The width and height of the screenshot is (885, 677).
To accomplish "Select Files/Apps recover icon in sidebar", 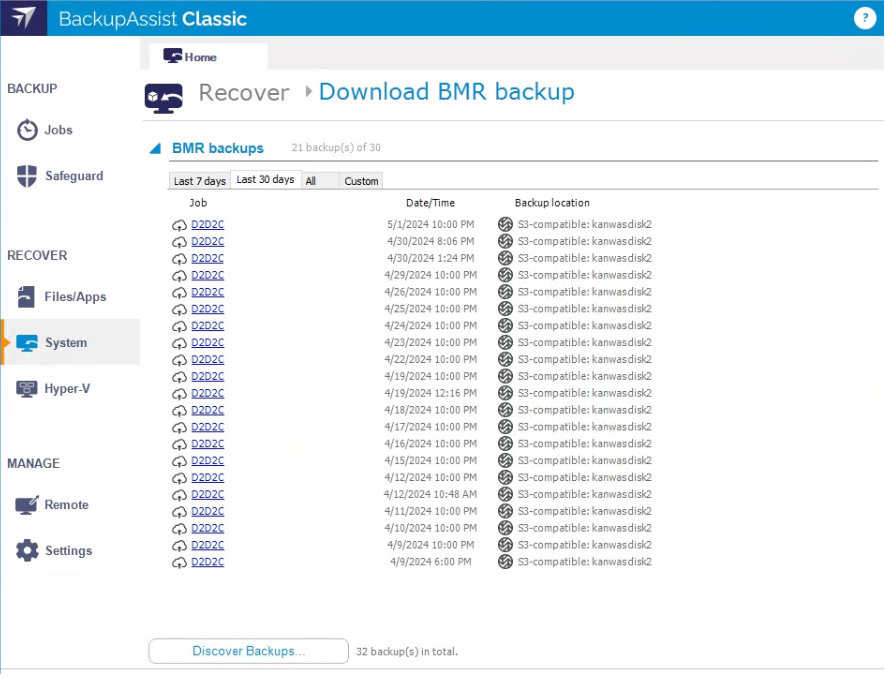I will click(x=26, y=297).
